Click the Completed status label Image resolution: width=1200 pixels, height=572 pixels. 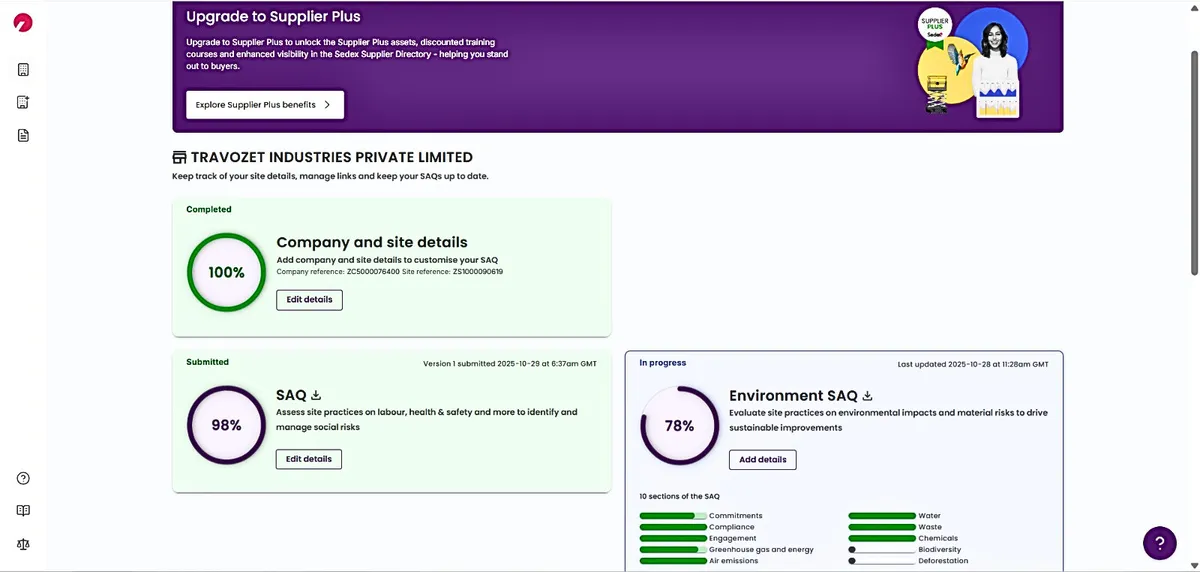[209, 210]
